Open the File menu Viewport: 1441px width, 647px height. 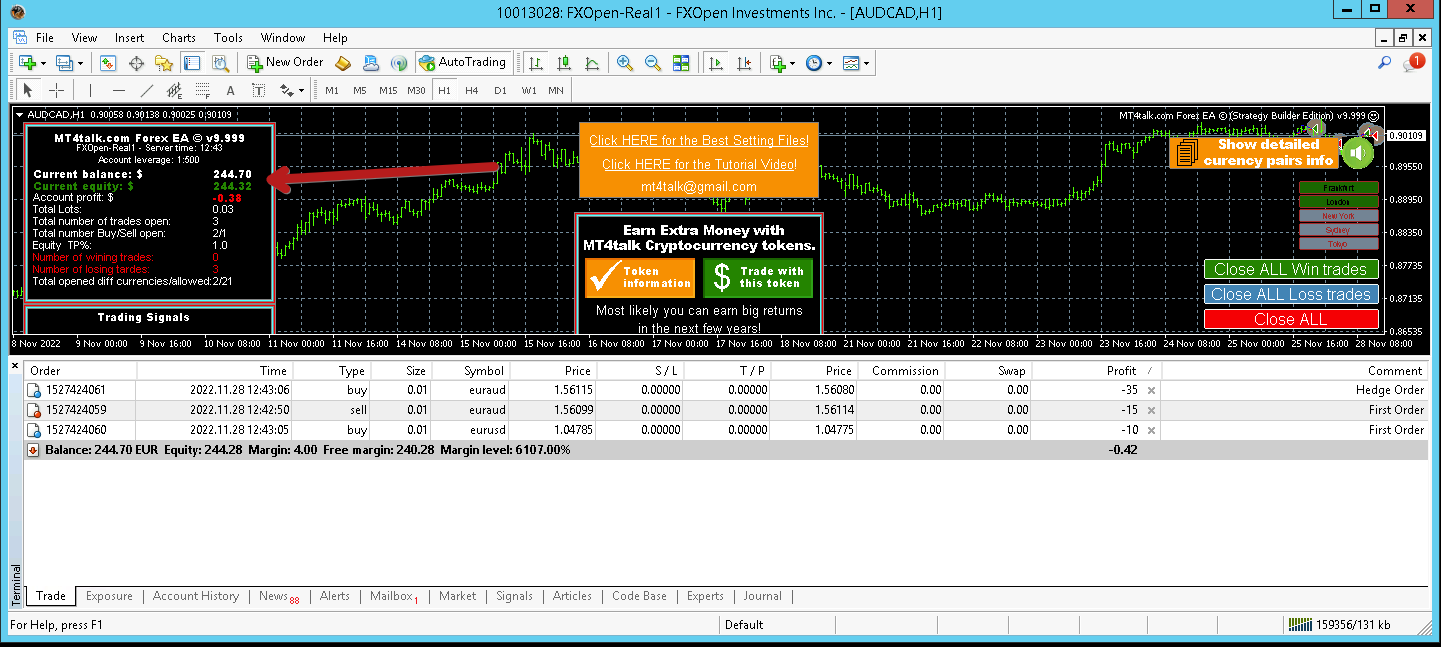[45, 38]
